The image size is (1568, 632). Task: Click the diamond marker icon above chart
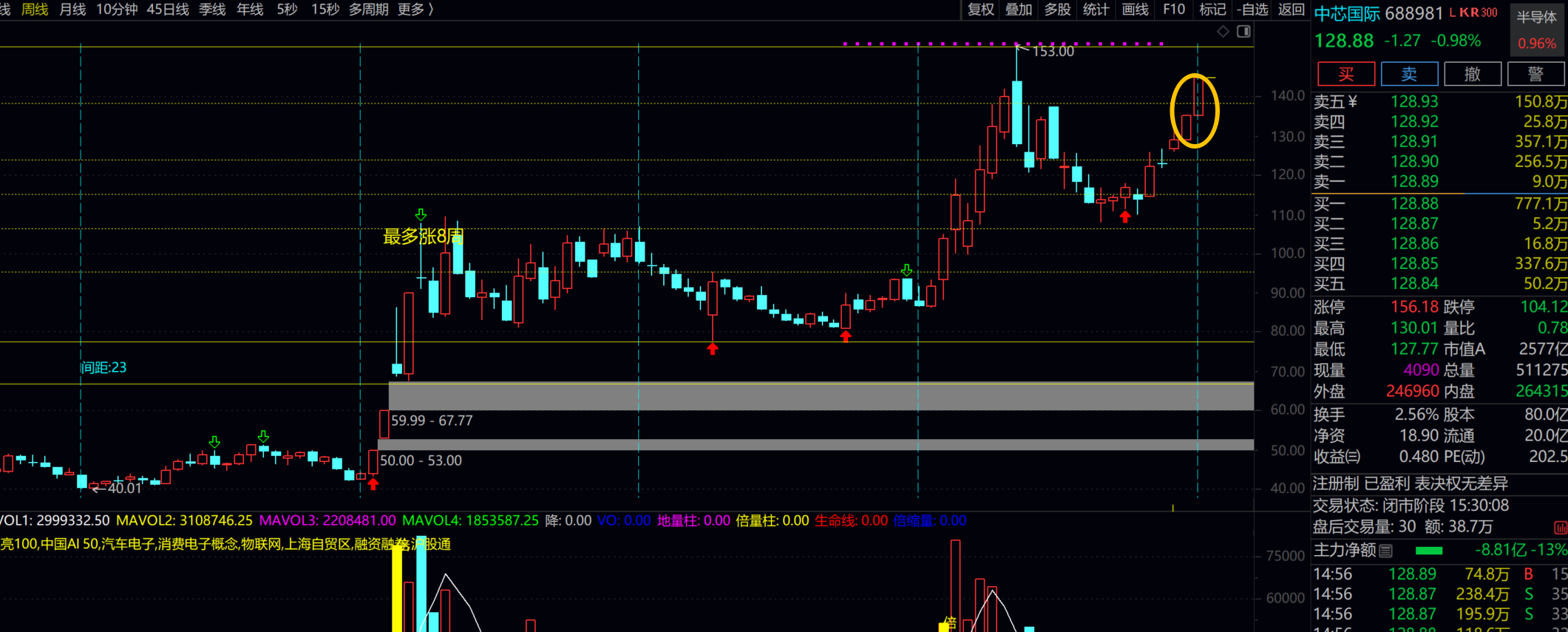[1223, 31]
